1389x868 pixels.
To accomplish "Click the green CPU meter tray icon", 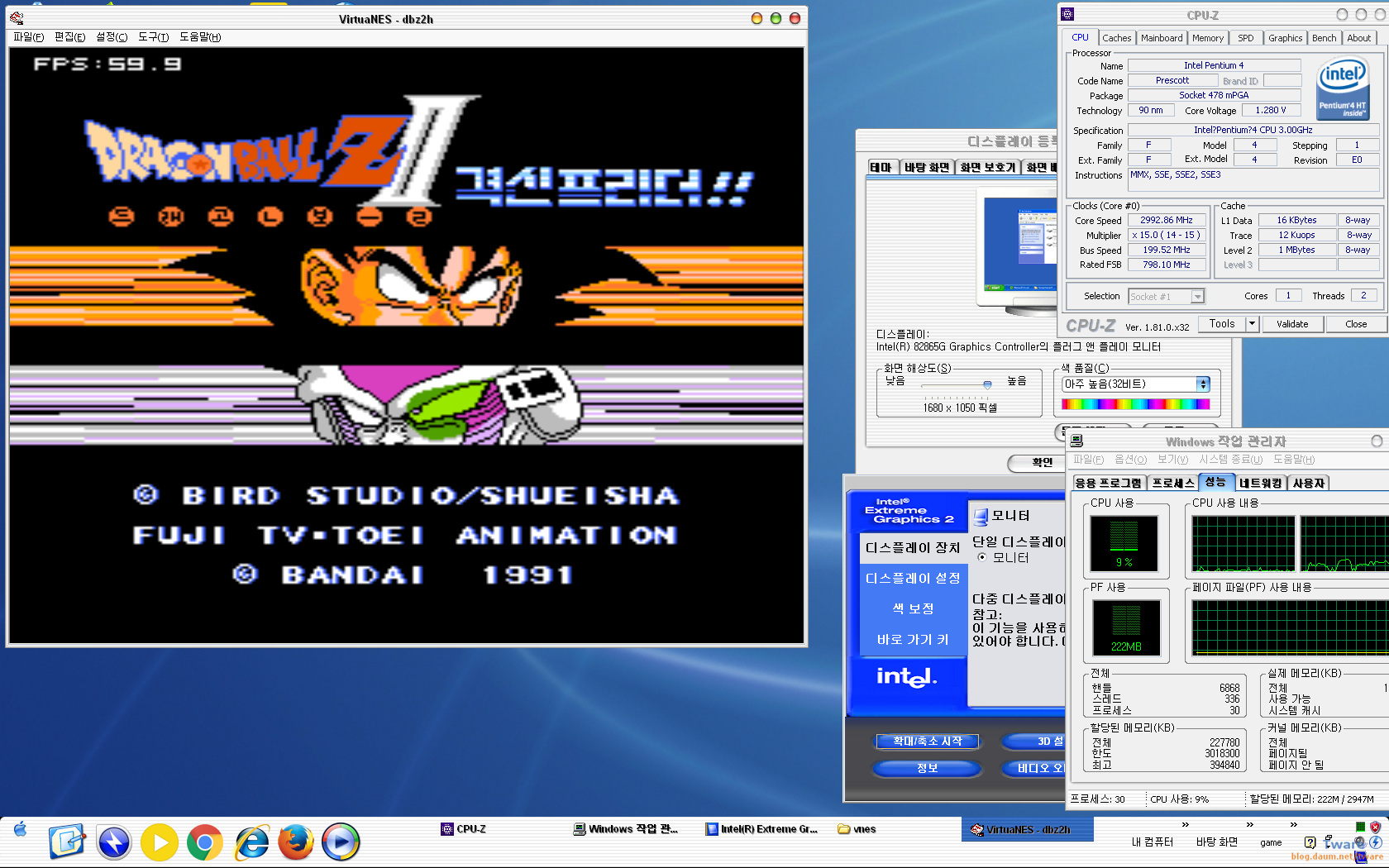I will (x=1360, y=827).
